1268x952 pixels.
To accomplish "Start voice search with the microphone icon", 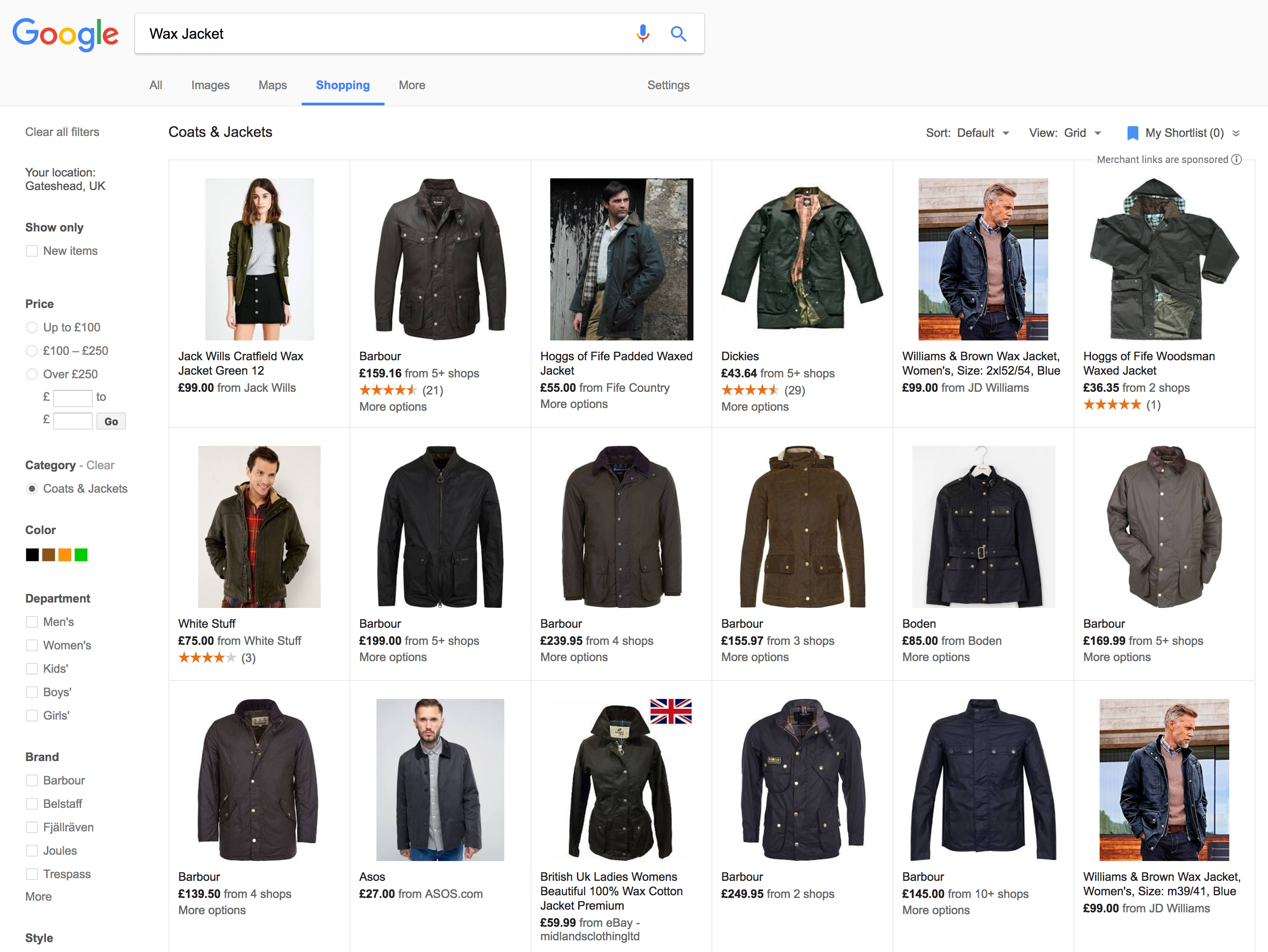I will pyautogui.click(x=643, y=34).
